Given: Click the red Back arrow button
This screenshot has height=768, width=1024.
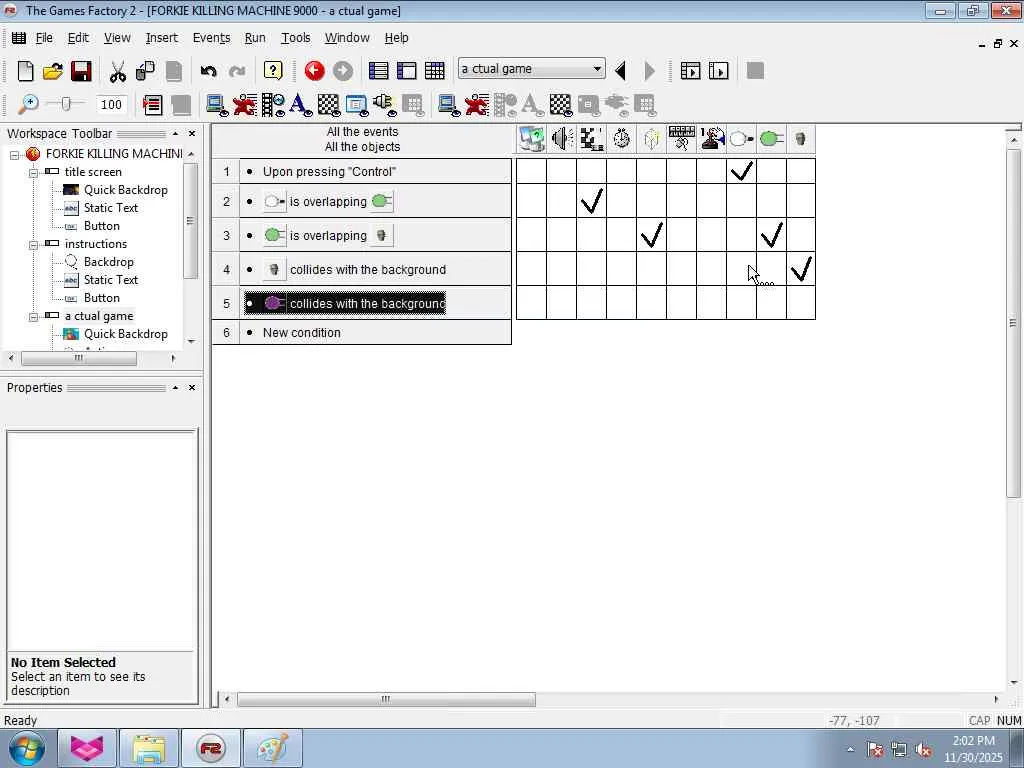Looking at the screenshot, I should point(314,71).
